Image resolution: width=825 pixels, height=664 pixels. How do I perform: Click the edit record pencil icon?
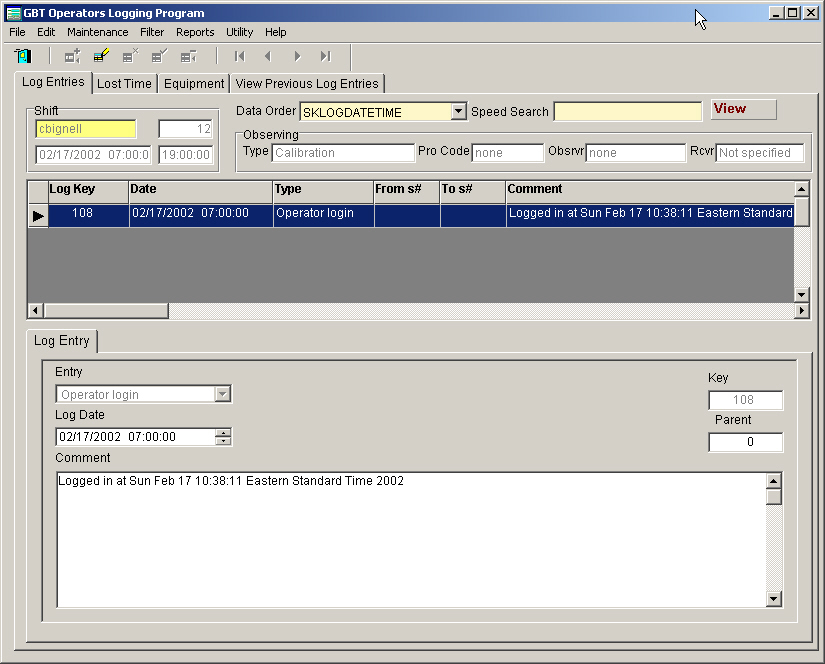tap(101, 56)
